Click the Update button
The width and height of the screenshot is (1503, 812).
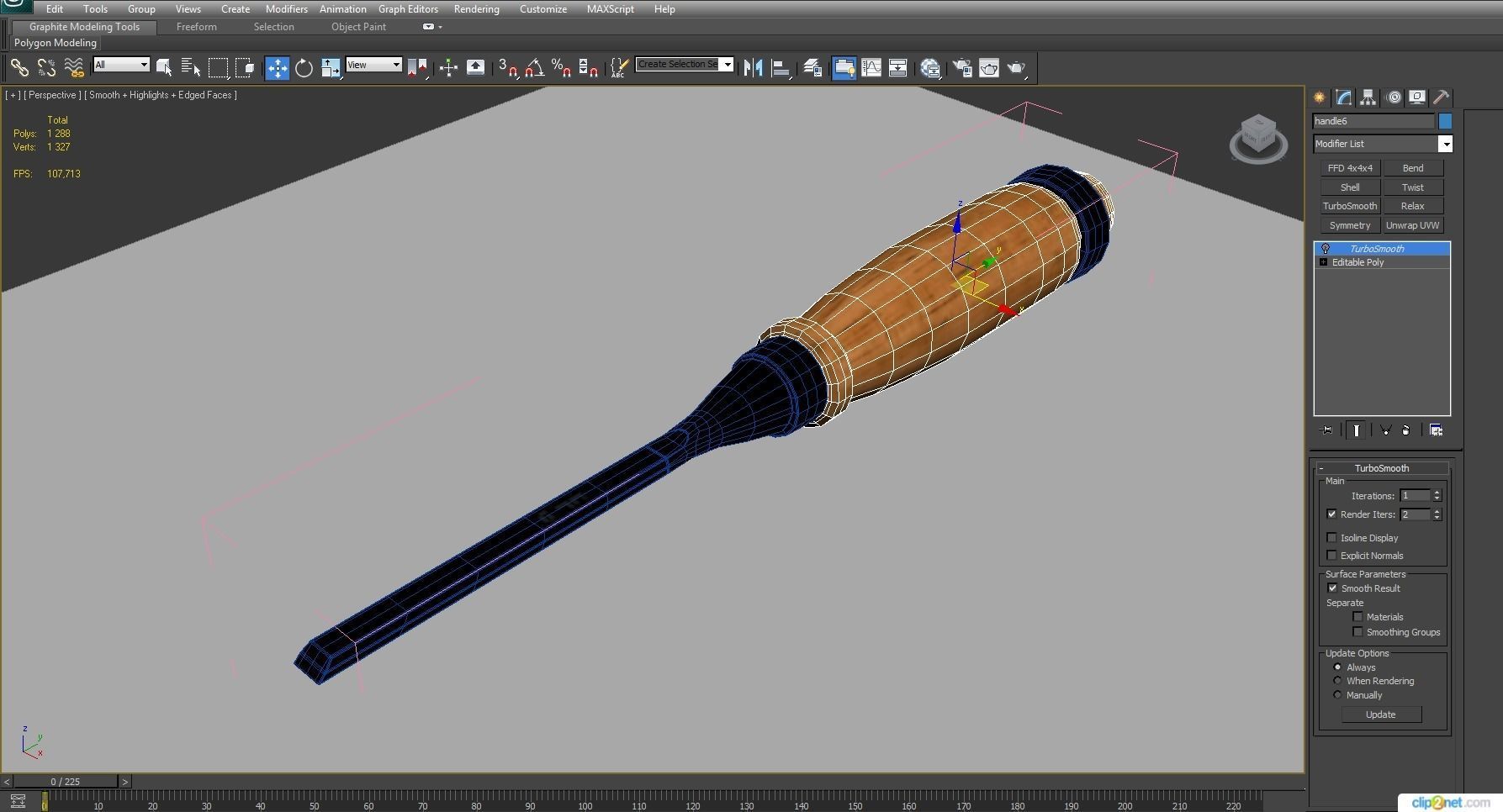[1381, 714]
